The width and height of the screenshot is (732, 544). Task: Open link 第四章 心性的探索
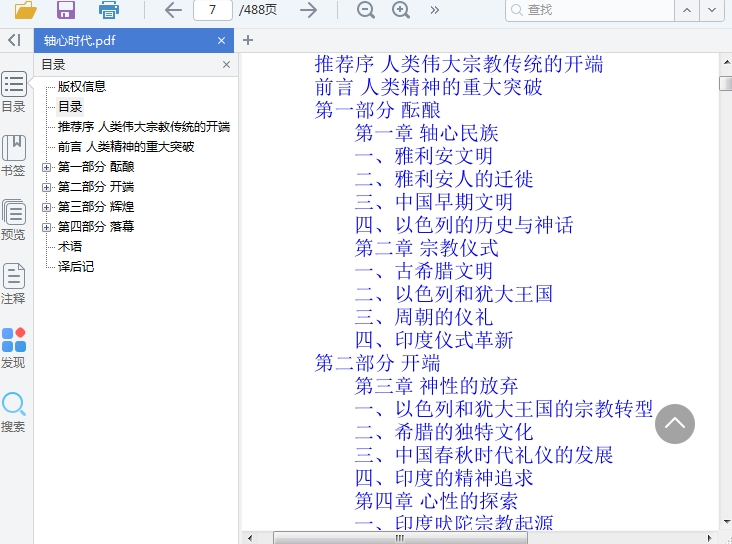[436, 501]
